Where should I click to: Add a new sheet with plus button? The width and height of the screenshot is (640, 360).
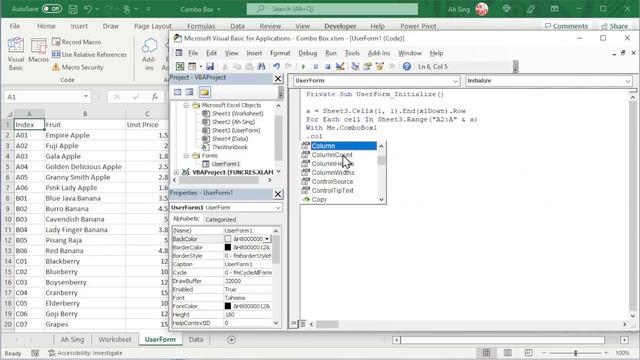coord(231,340)
